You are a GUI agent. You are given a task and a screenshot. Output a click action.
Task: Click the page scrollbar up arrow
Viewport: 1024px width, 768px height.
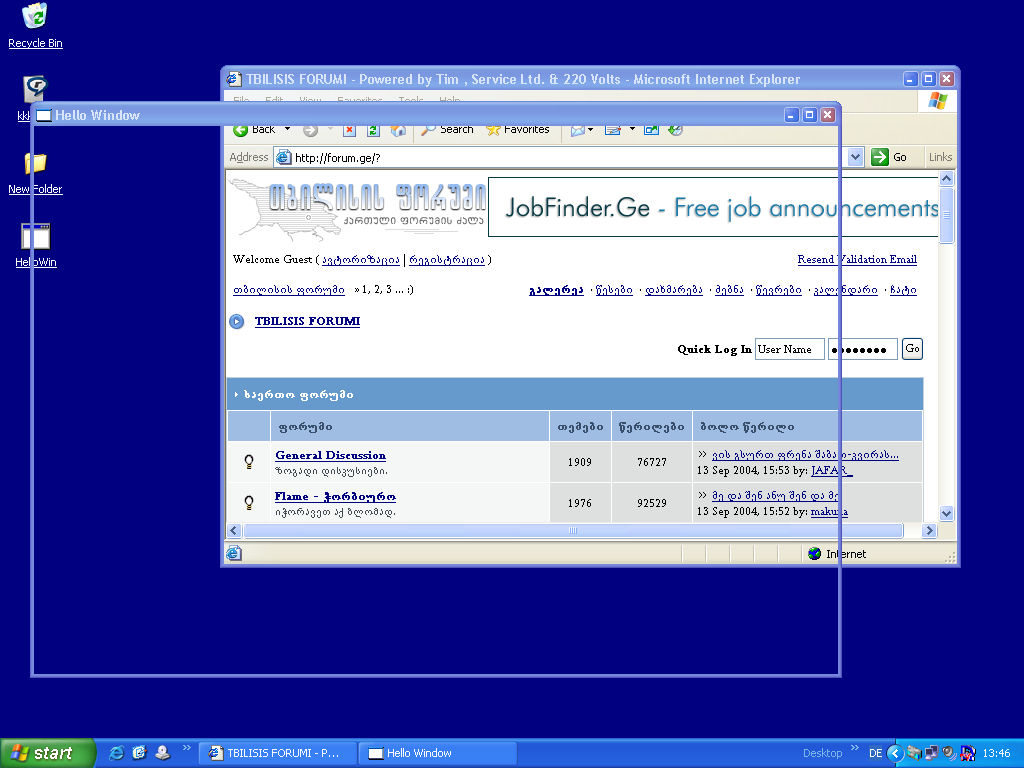(946, 178)
